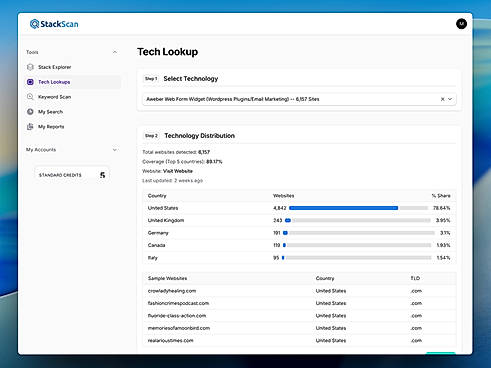Select the Germany row label
Image resolution: width=491 pixels, height=368 pixels.
point(158,233)
